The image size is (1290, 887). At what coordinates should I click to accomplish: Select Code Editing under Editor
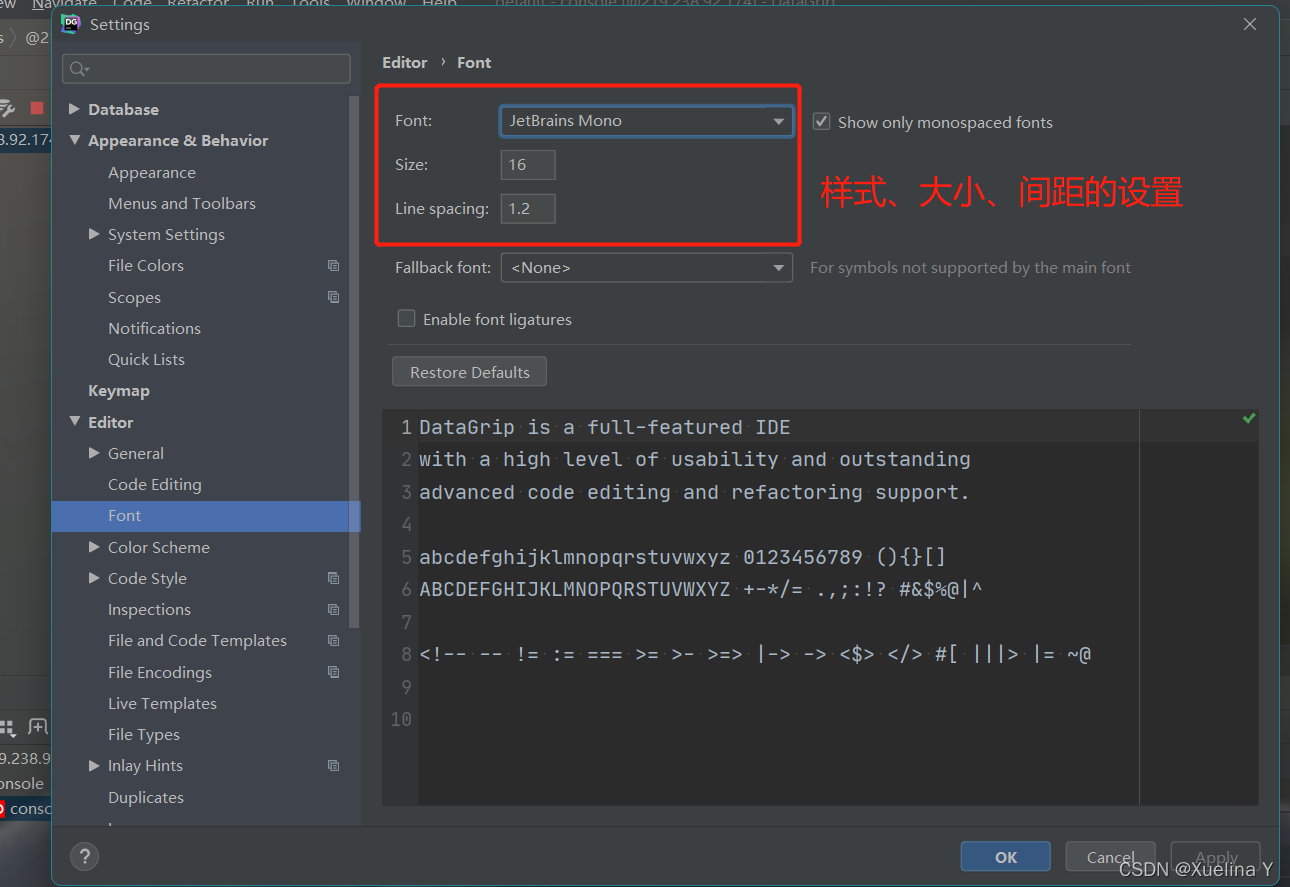click(x=155, y=484)
